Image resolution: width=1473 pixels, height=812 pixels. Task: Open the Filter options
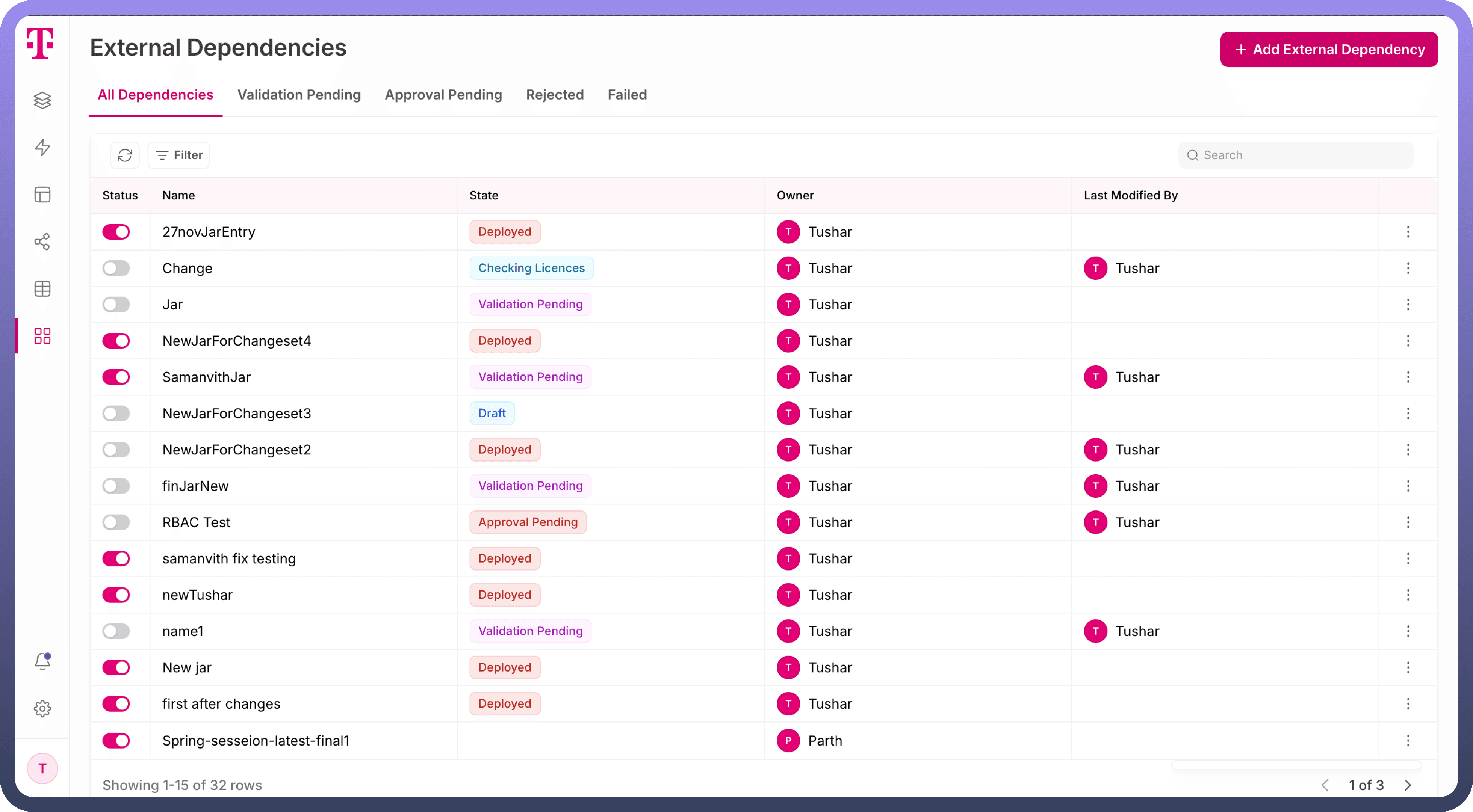(179, 155)
